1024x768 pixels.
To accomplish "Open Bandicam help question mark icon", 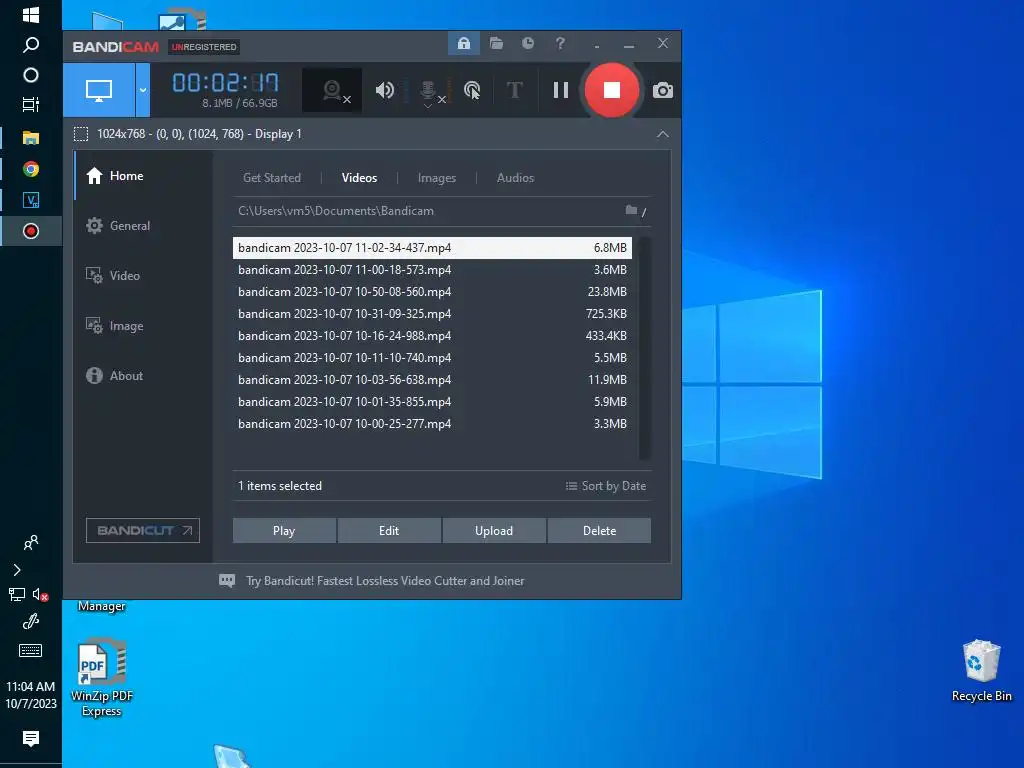I will 560,43.
